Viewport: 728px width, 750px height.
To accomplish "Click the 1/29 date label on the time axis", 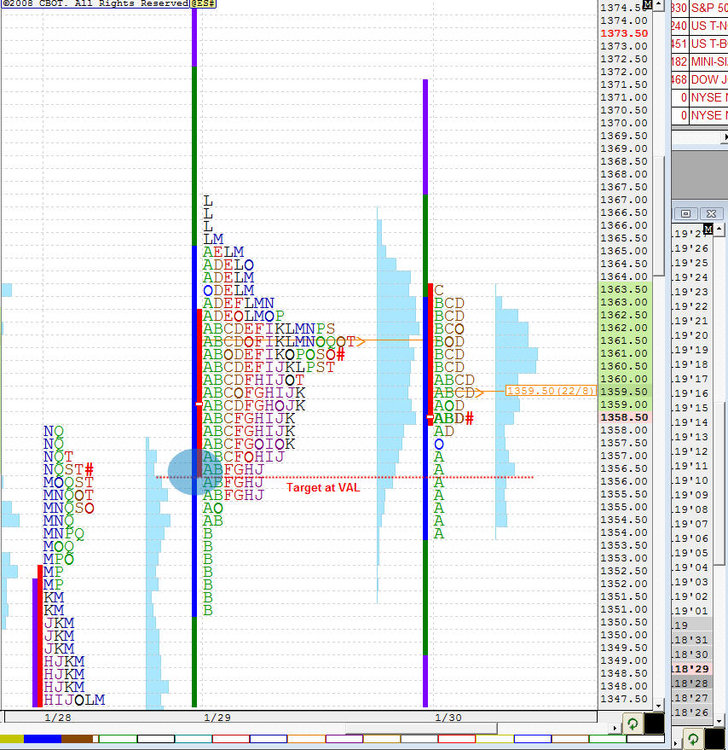I will pyautogui.click(x=217, y=717).
